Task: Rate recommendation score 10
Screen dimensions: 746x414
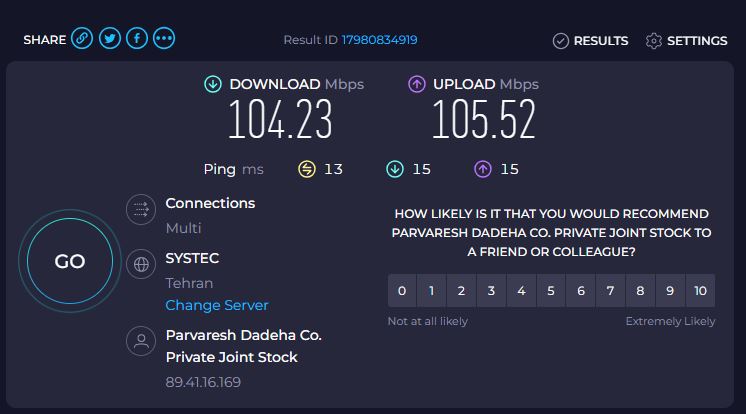Action: 700,291
